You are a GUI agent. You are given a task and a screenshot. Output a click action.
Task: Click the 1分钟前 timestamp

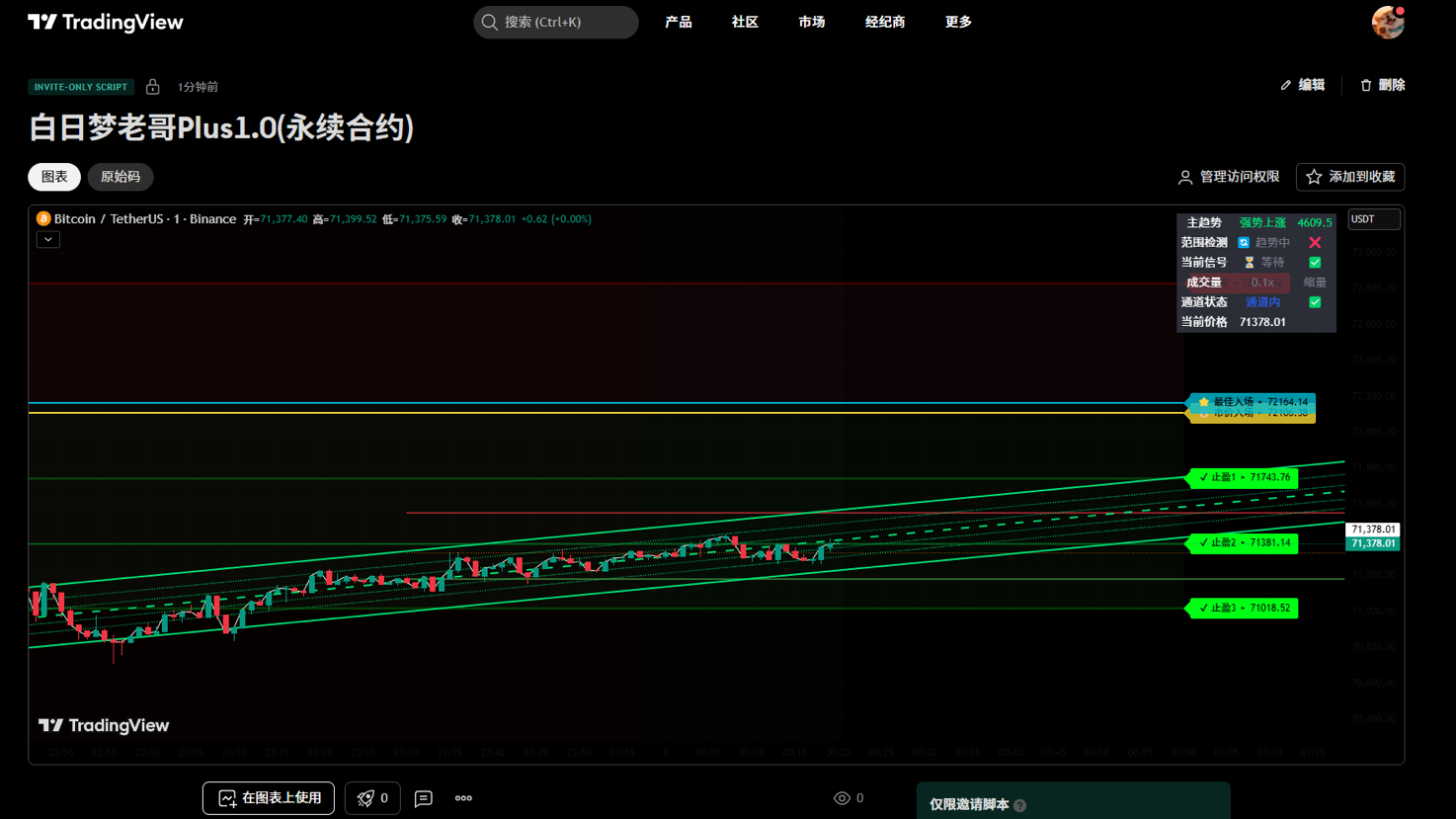pyautogui.click(x=198, y=87)
